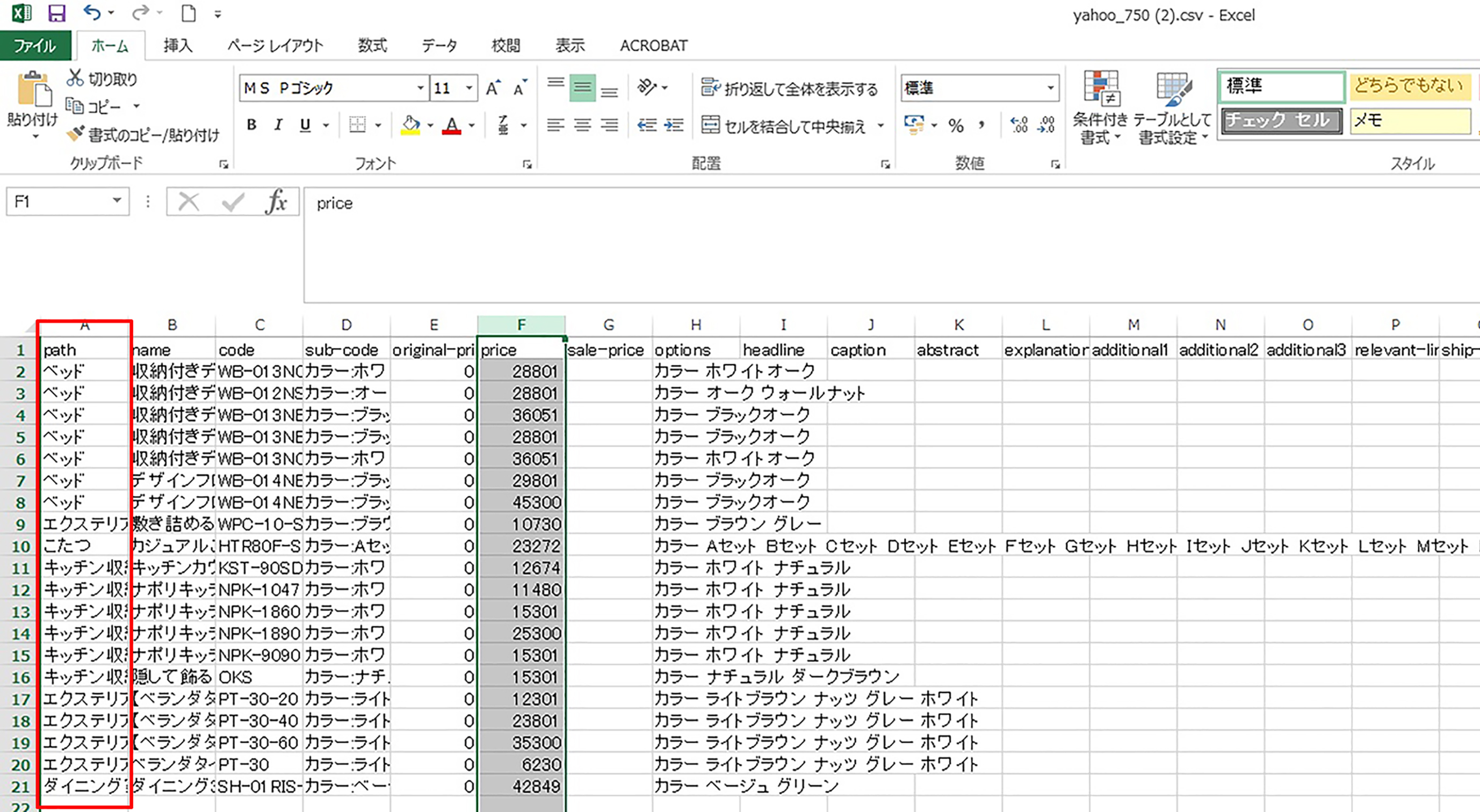Click the phonetic guide (ふりがな) icon
Screen dimensions: 1480x812
click(503, 125)
